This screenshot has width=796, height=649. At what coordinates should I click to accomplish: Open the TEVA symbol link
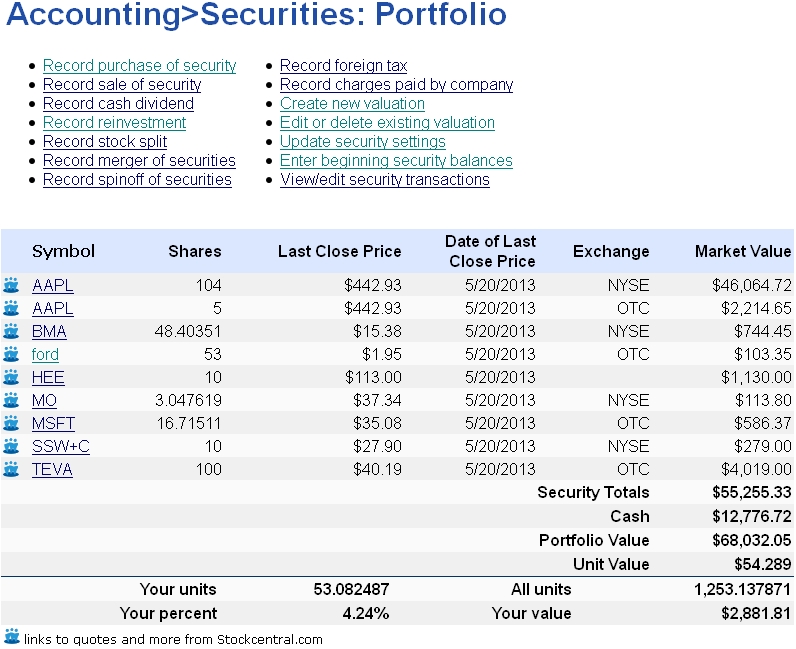(x=52, y=469)
